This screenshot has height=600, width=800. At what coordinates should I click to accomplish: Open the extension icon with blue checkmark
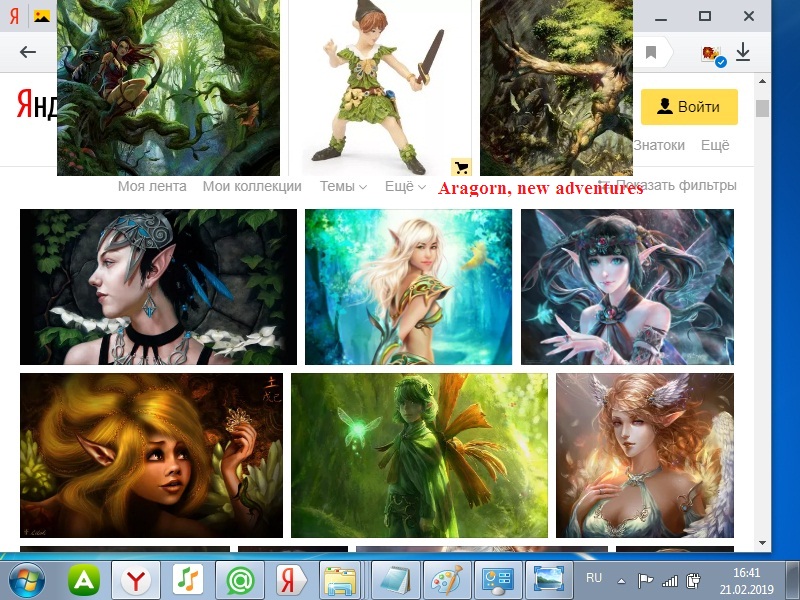pyautogui.click(x=713, y=55)
